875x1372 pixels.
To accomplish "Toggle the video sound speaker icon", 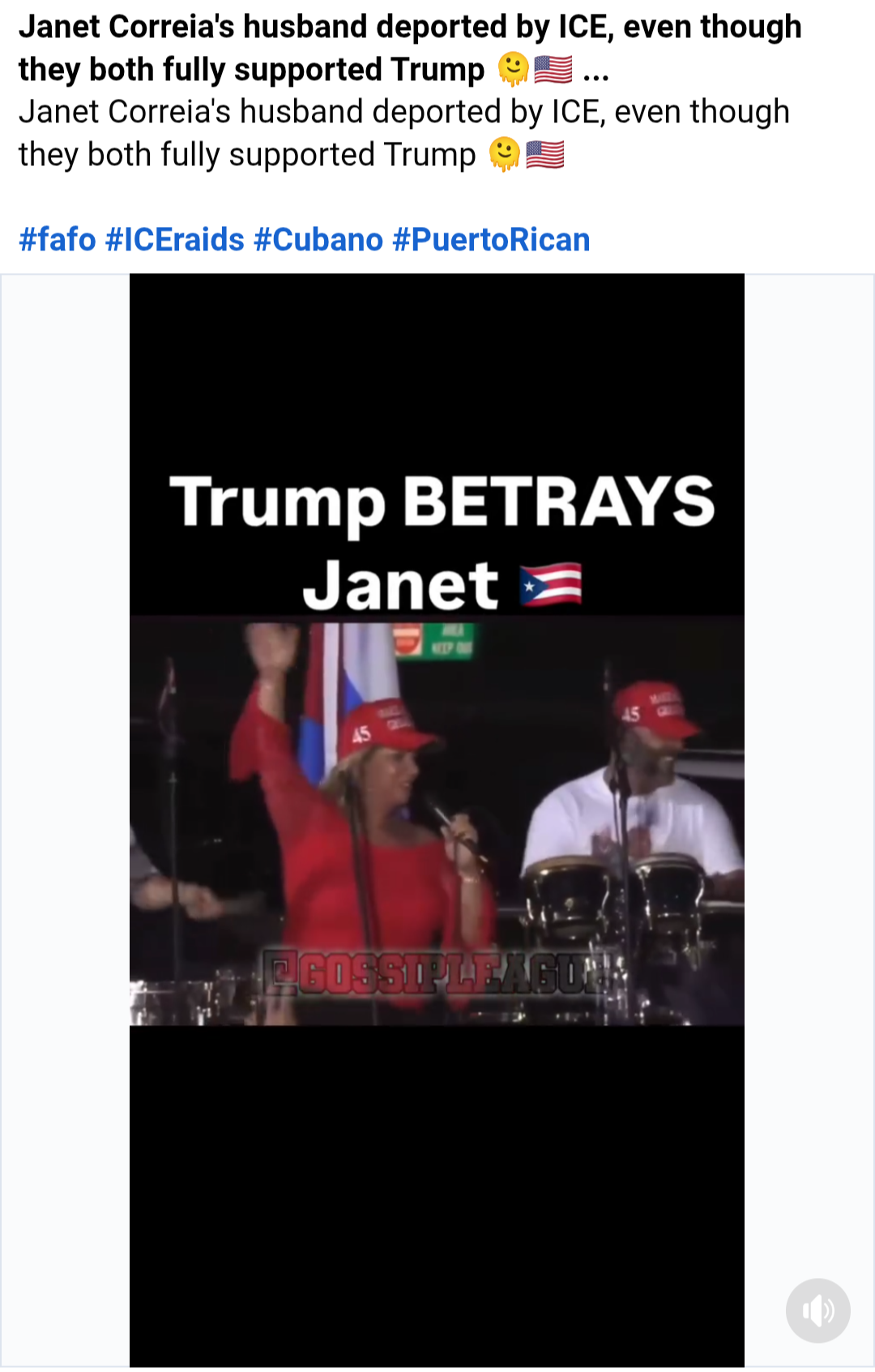I will tap(817, 1310).
